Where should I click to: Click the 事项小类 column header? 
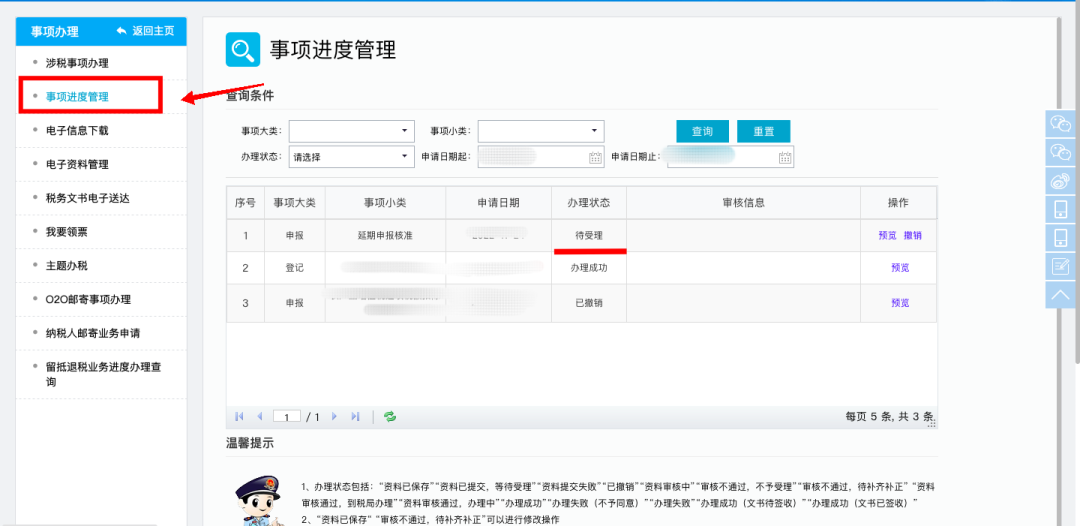(386, 202)
